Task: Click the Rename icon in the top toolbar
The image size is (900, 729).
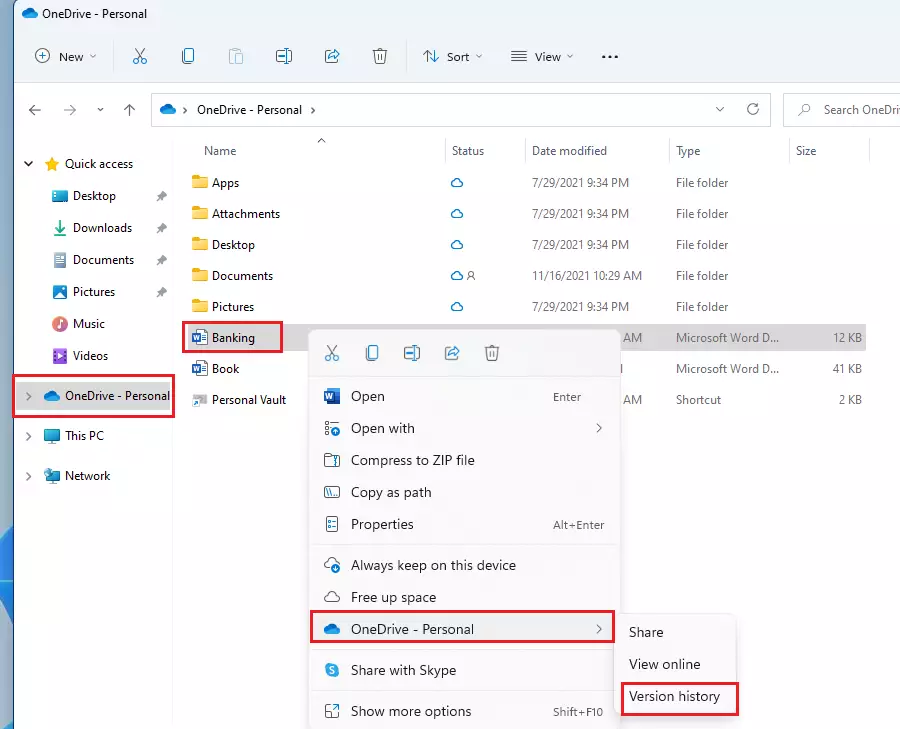Action: [284, 56]
